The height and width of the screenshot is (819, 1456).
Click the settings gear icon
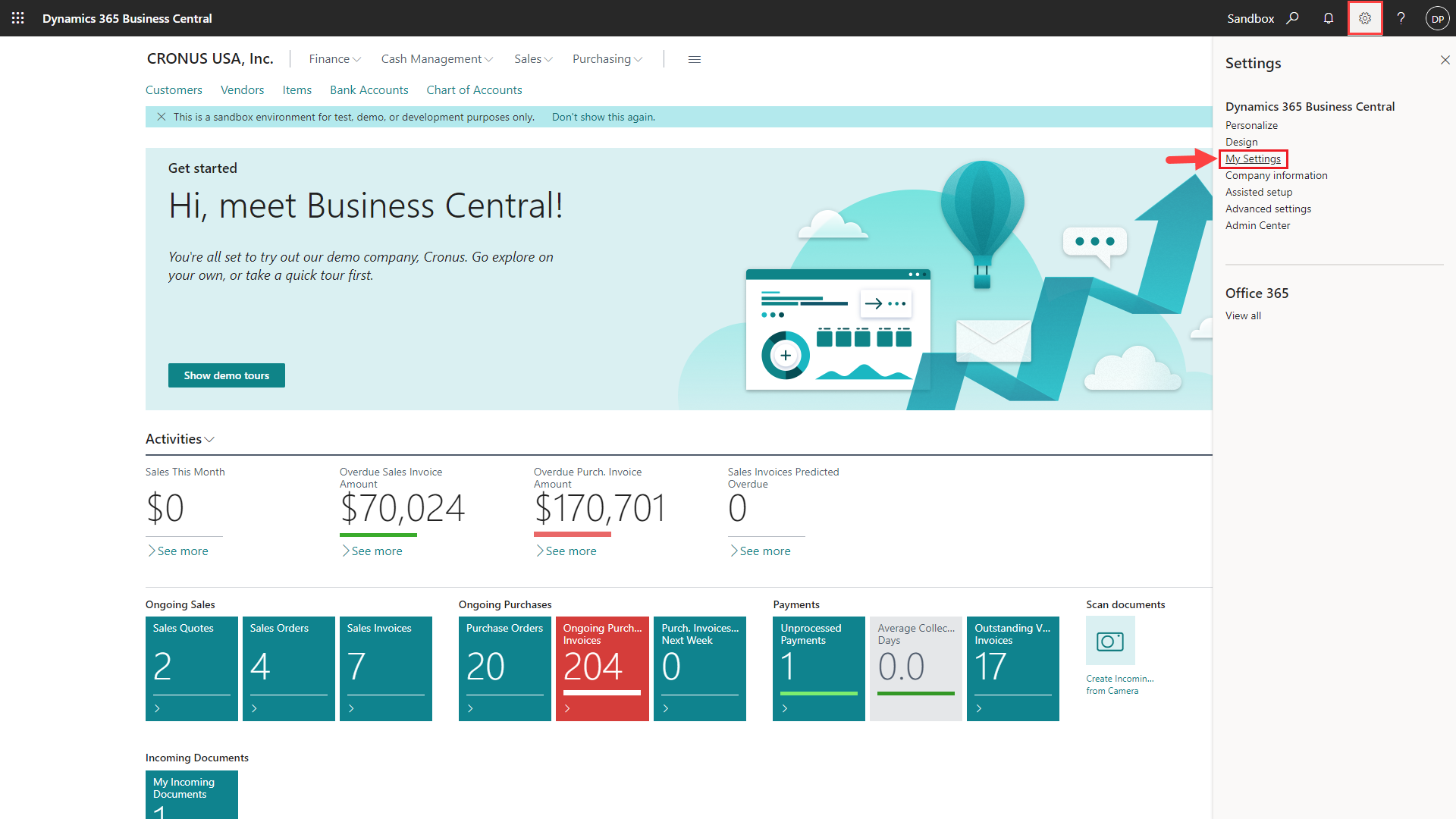1365,18
